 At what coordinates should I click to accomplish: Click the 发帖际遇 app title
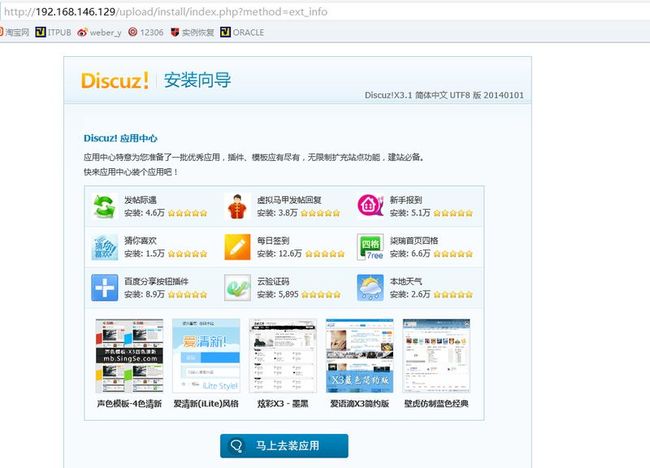[141, 200]
